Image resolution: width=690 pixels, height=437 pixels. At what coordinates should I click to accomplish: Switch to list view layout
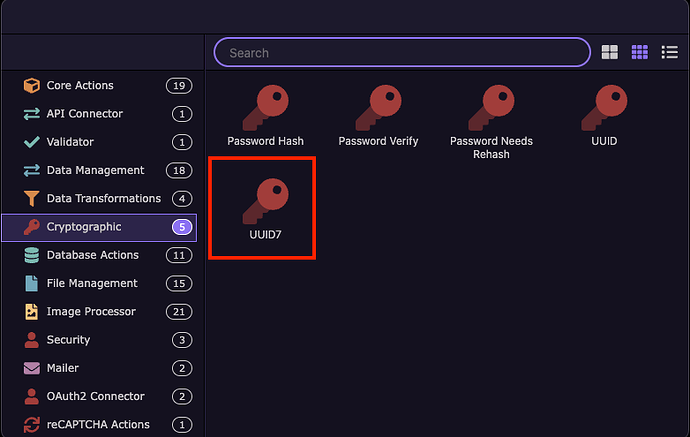(x=670, y=52)
